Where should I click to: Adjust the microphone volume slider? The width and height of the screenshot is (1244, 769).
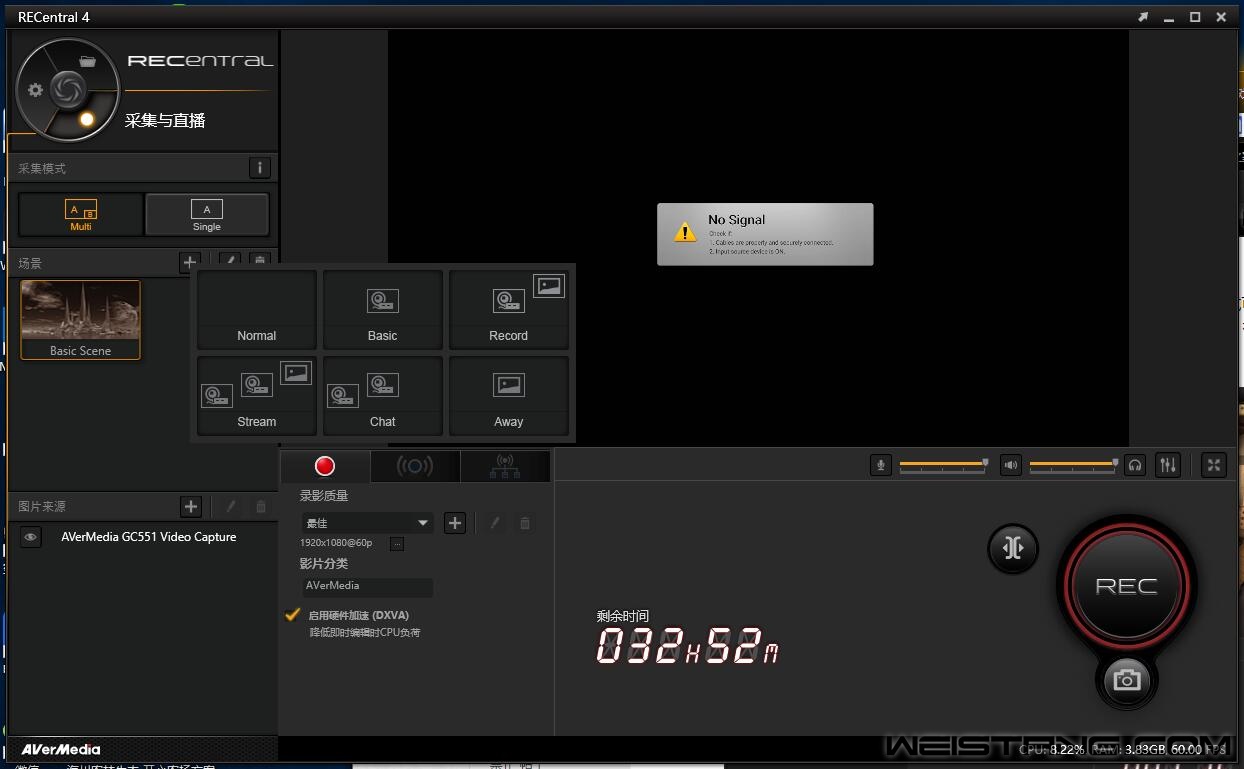click(943, 464)
